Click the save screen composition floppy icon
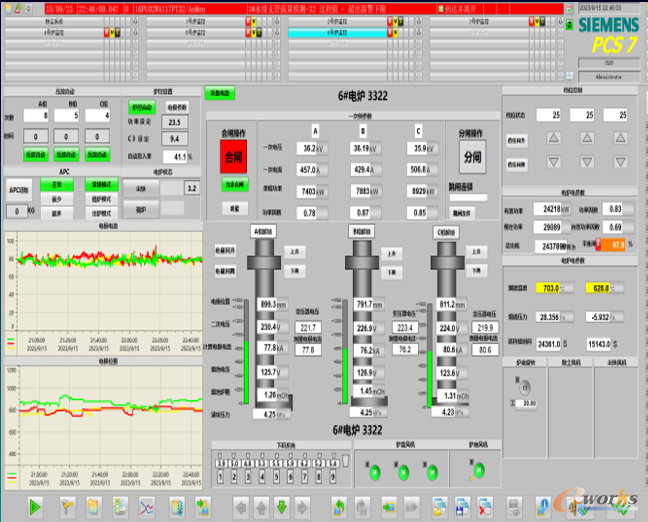The image size is (648, 522). (462, 507)
